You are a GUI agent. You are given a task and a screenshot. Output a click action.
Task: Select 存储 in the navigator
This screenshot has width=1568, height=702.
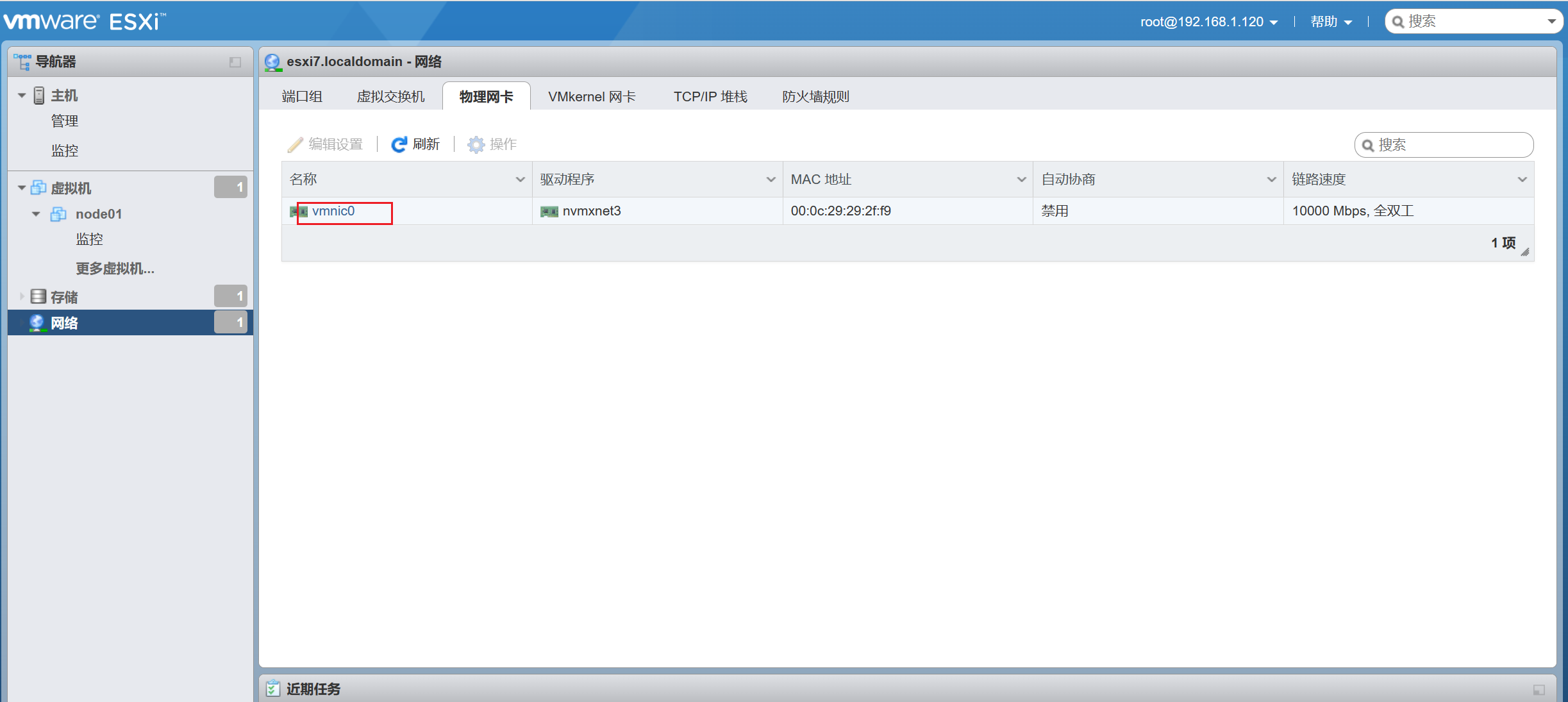click(64, 297)
